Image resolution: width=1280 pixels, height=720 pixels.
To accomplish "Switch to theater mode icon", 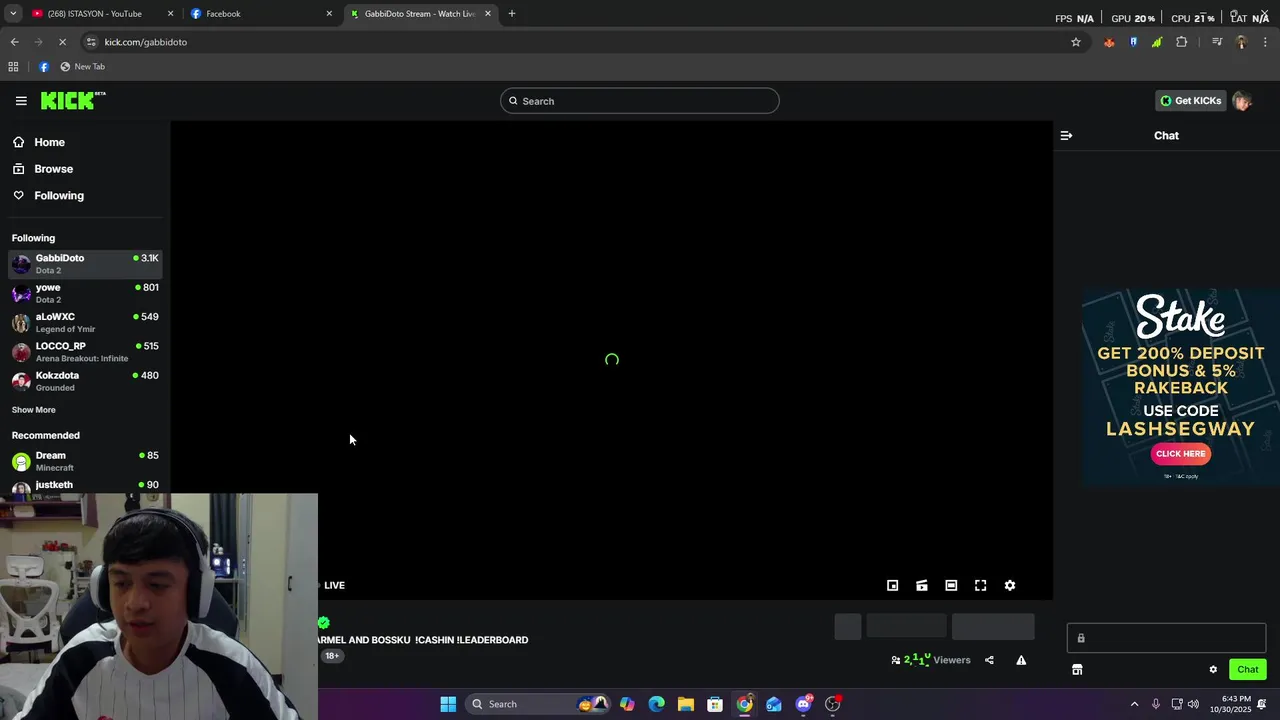I will click(x=951, y=586).
